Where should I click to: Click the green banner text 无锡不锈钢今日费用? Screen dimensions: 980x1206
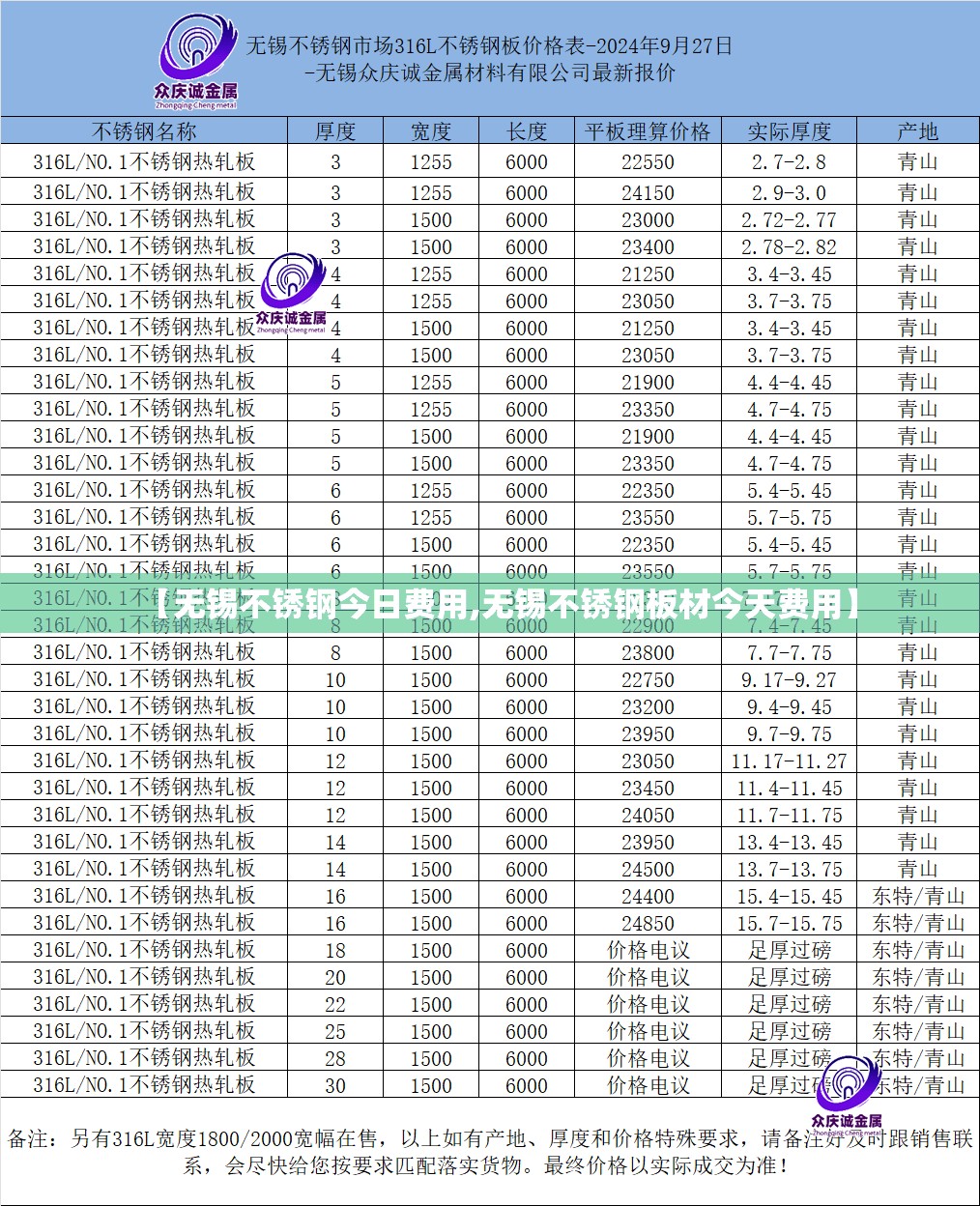tap(320, 605)
